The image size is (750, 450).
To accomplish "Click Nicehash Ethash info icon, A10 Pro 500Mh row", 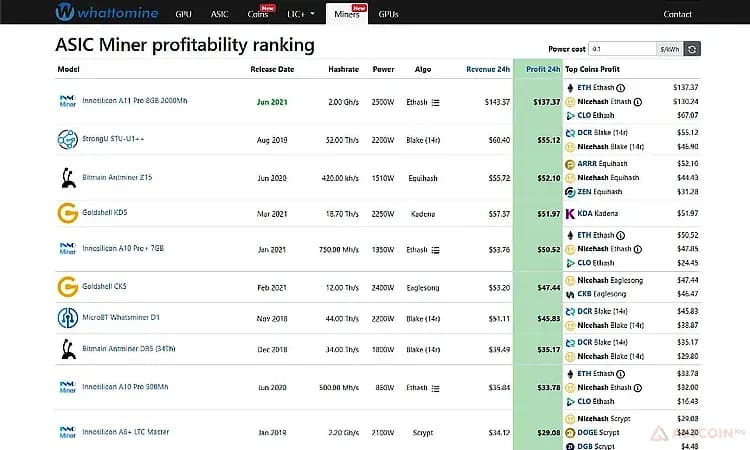I will pyautogui.click(x=638, y=388).
